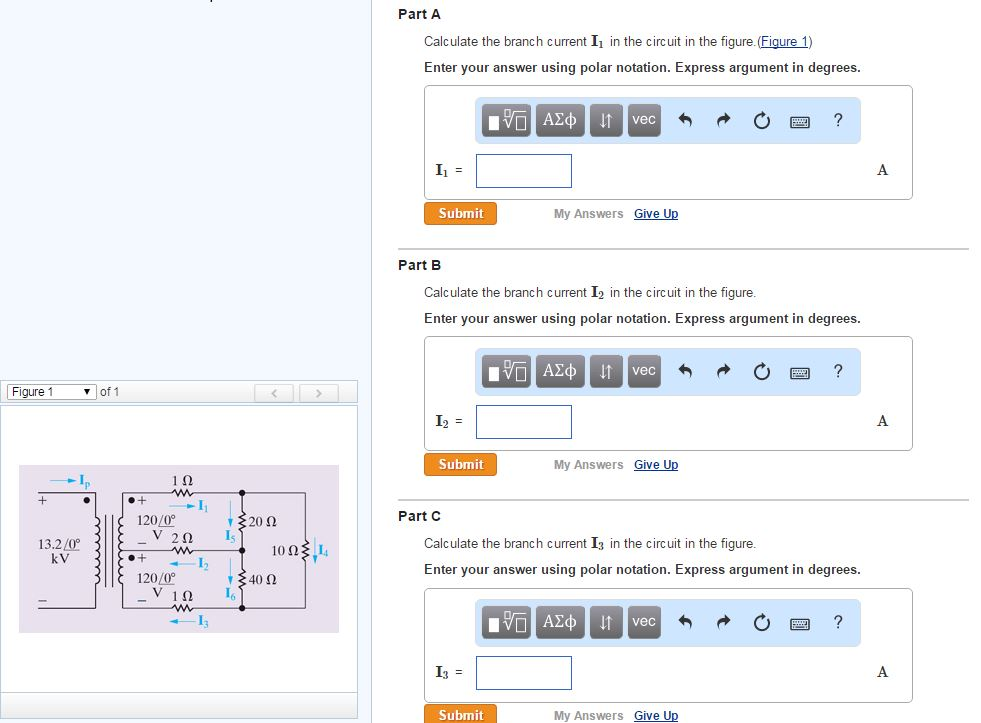Undo the last edit in Part A editor

pos(684,120)
